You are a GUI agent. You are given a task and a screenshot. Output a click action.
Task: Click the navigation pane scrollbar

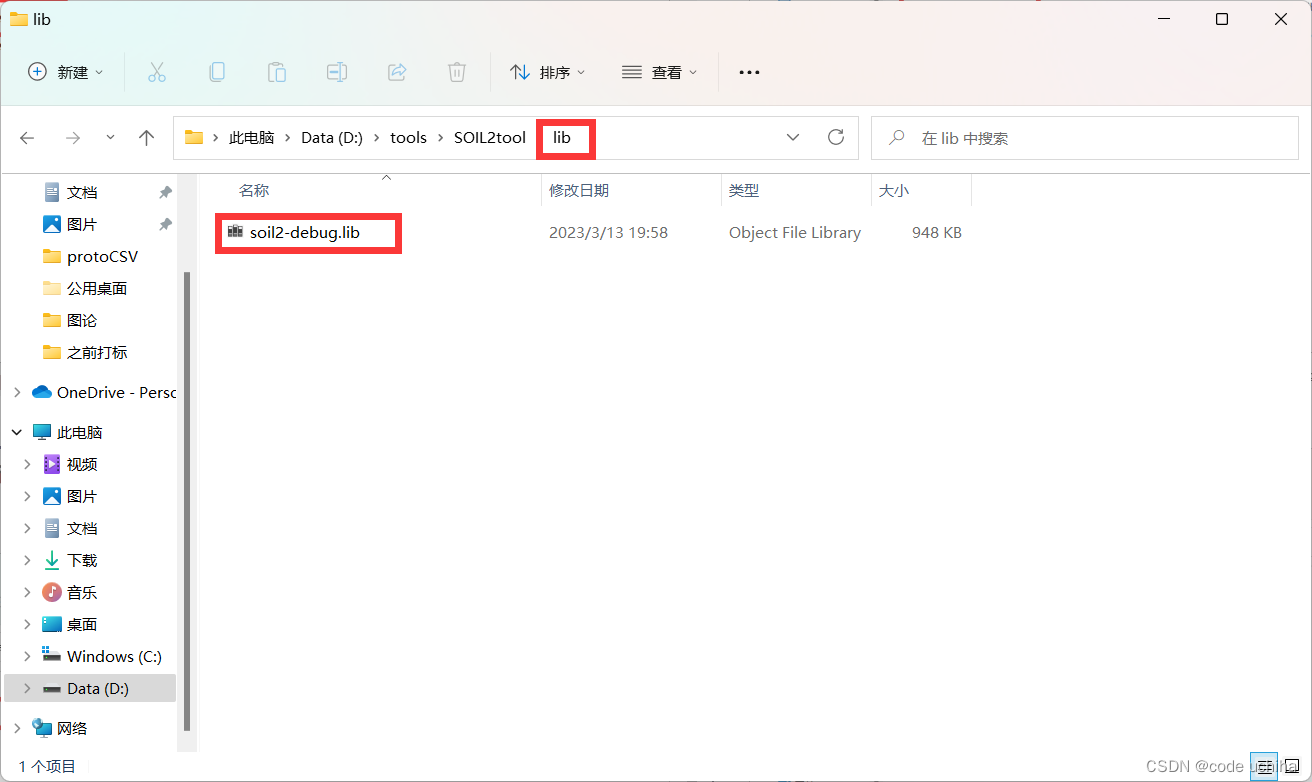[186, 500]
